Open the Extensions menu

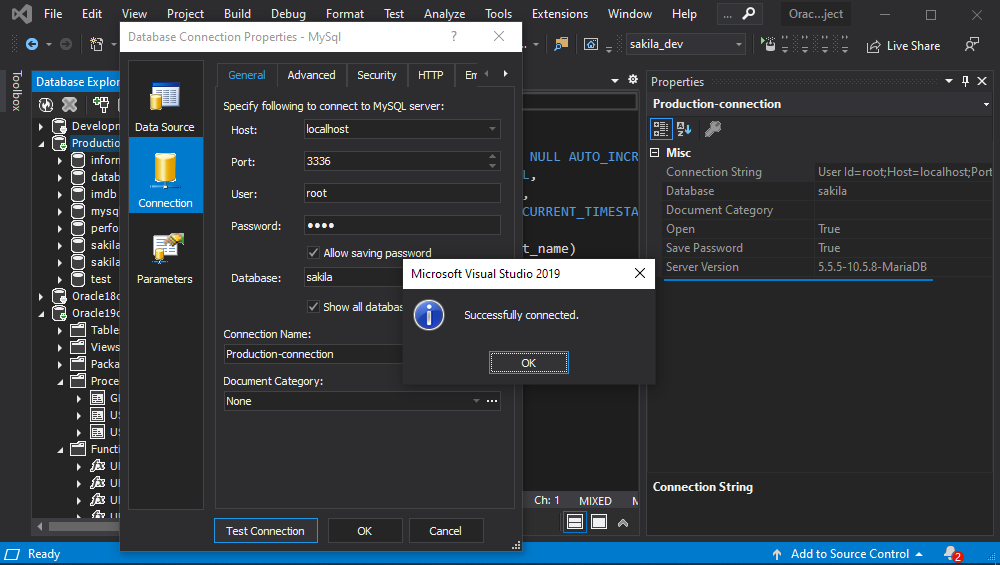point(560,13)
